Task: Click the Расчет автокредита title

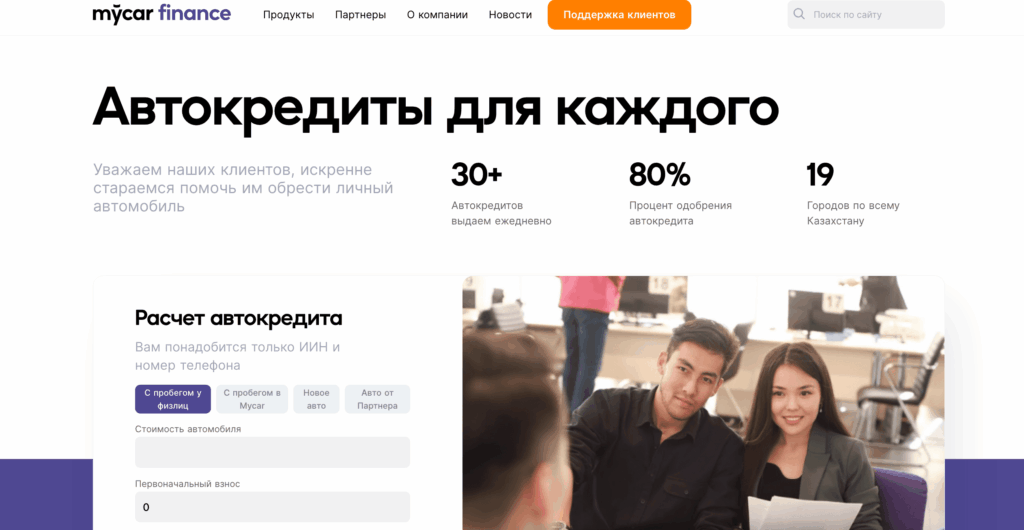Action: (238, 319)
